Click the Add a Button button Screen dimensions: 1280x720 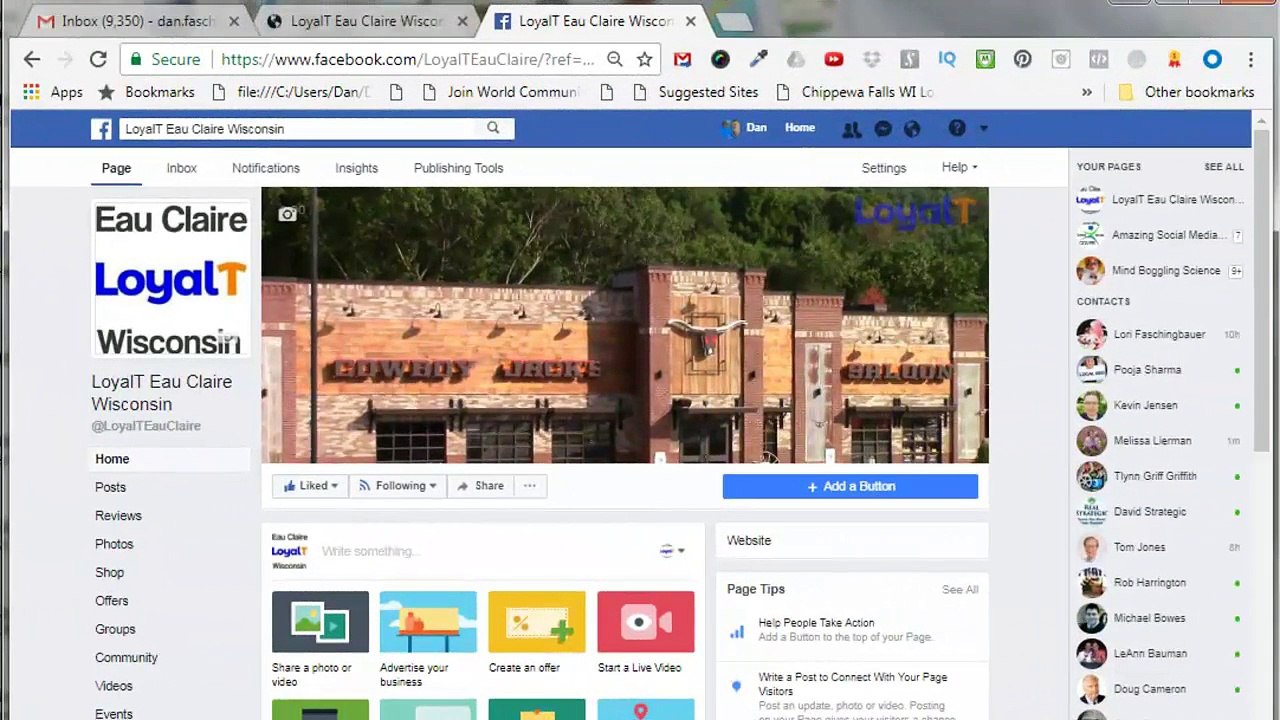[850, 486]
